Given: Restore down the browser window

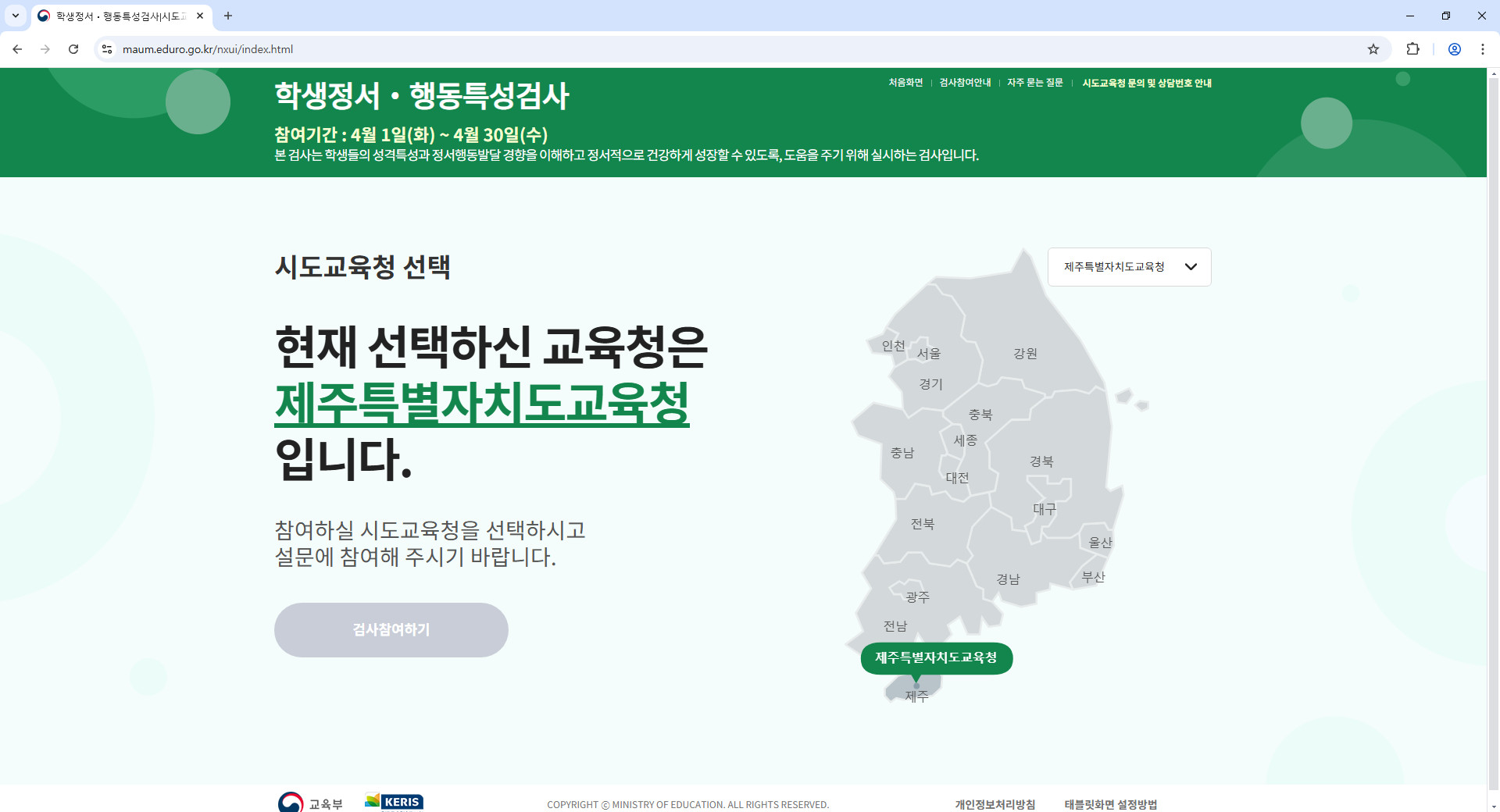Looking at the screenshot, I should 1446,16.
